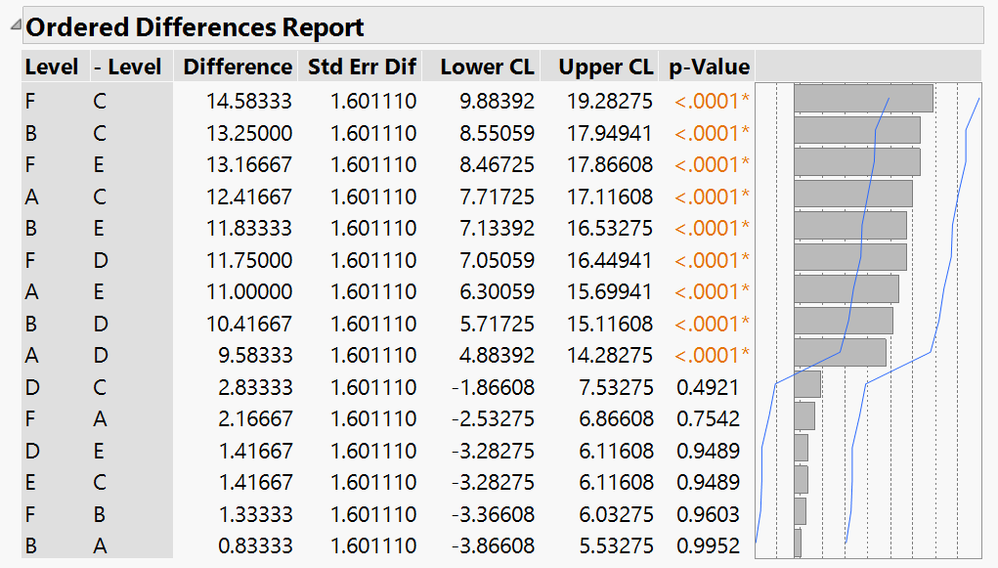Select the difference value 14.58333

[x=249, y=101]
